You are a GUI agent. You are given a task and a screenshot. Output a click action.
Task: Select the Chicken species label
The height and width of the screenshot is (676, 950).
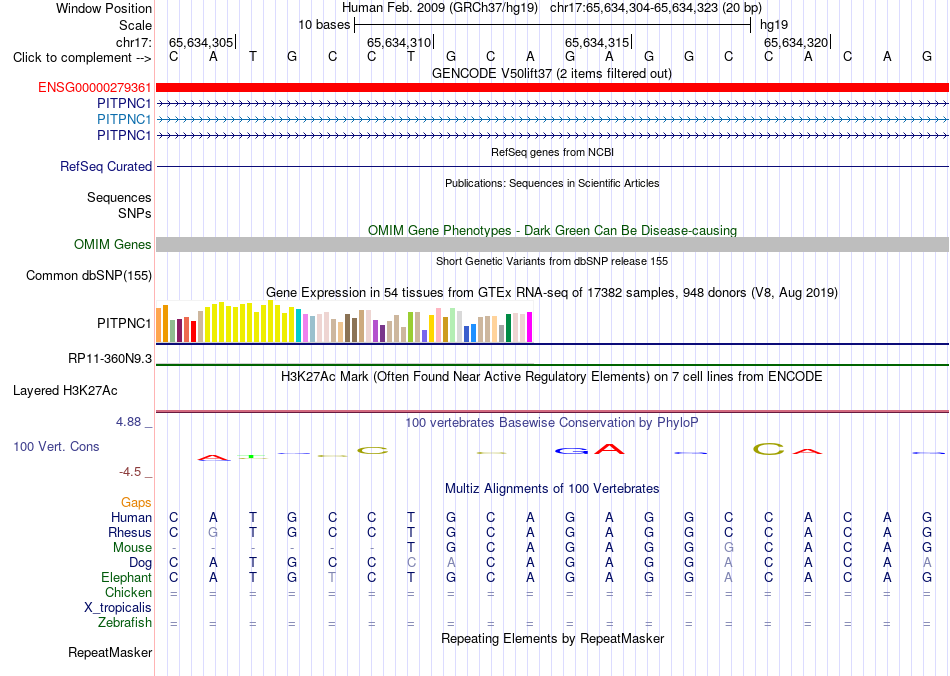pos(128,592)
